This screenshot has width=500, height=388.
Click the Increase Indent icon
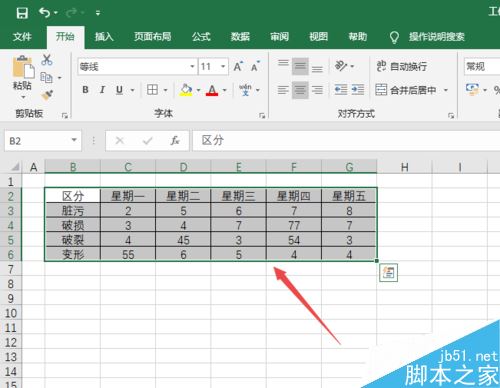[358, 90]
